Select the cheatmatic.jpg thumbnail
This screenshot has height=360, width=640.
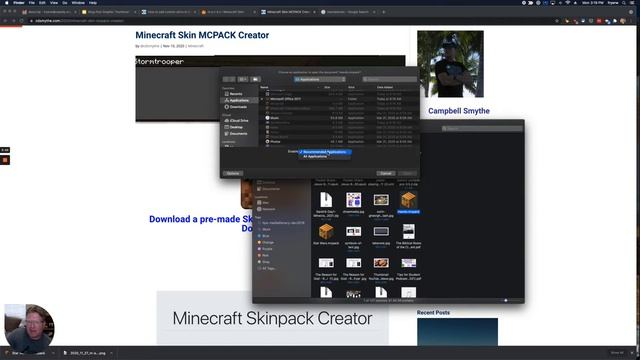[x=353, y=200]
